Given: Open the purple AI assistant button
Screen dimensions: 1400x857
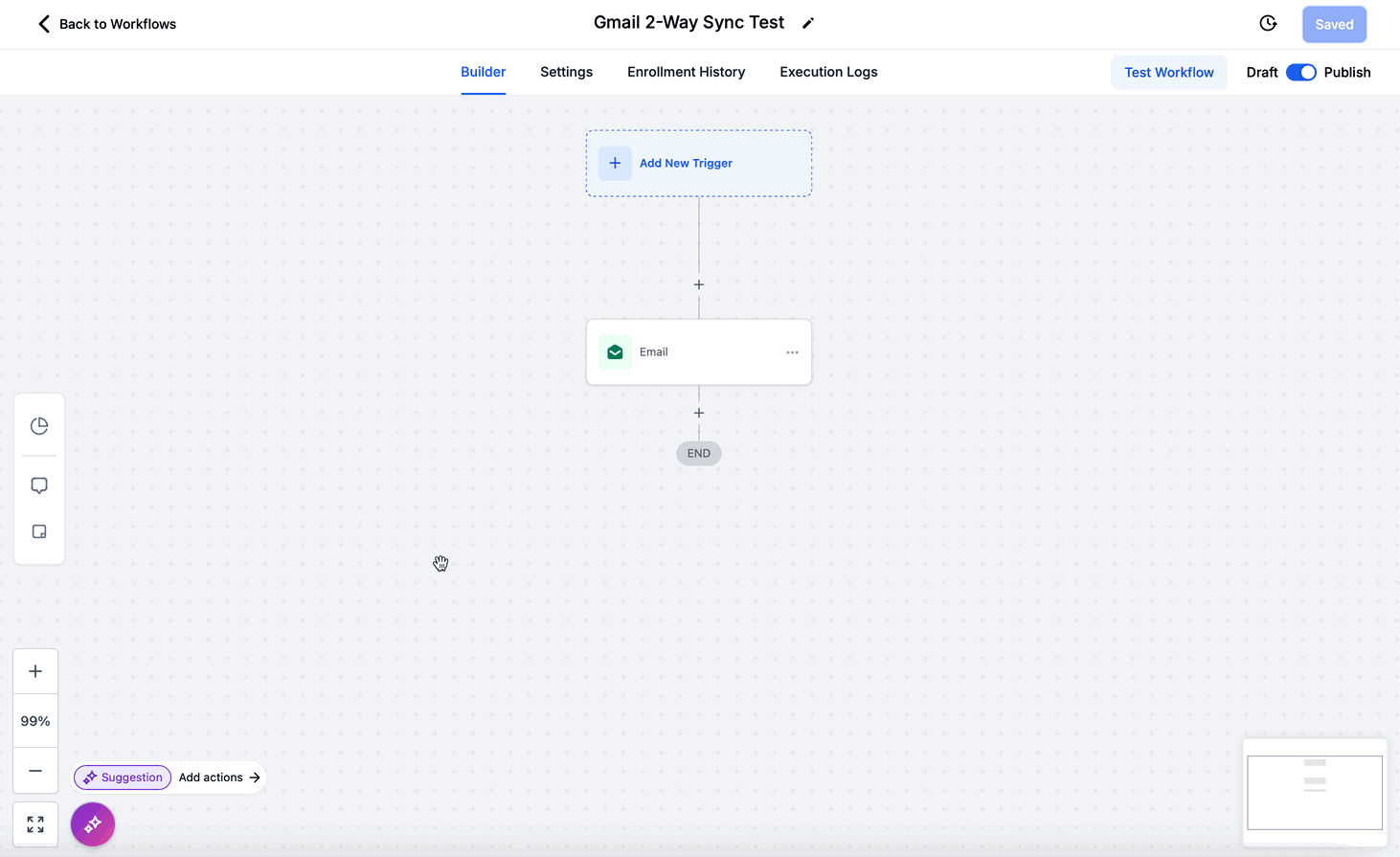Looking at the screenshot, I should pos(93,824).
